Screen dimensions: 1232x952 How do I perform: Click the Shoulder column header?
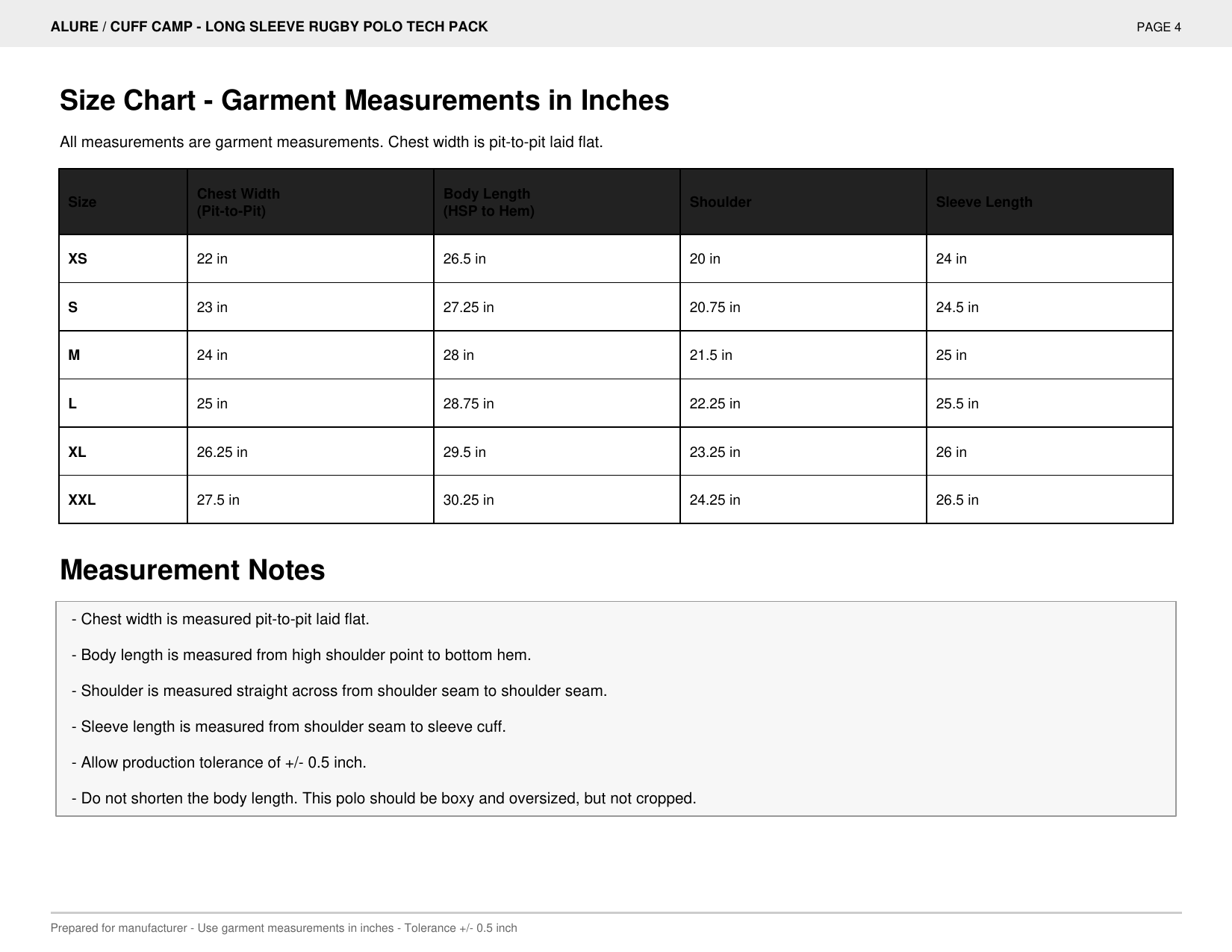point(803,202)
